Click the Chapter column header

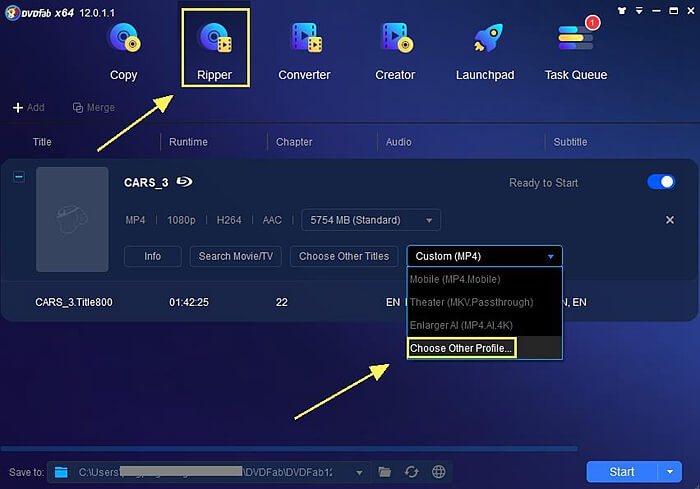click(294, 142)
